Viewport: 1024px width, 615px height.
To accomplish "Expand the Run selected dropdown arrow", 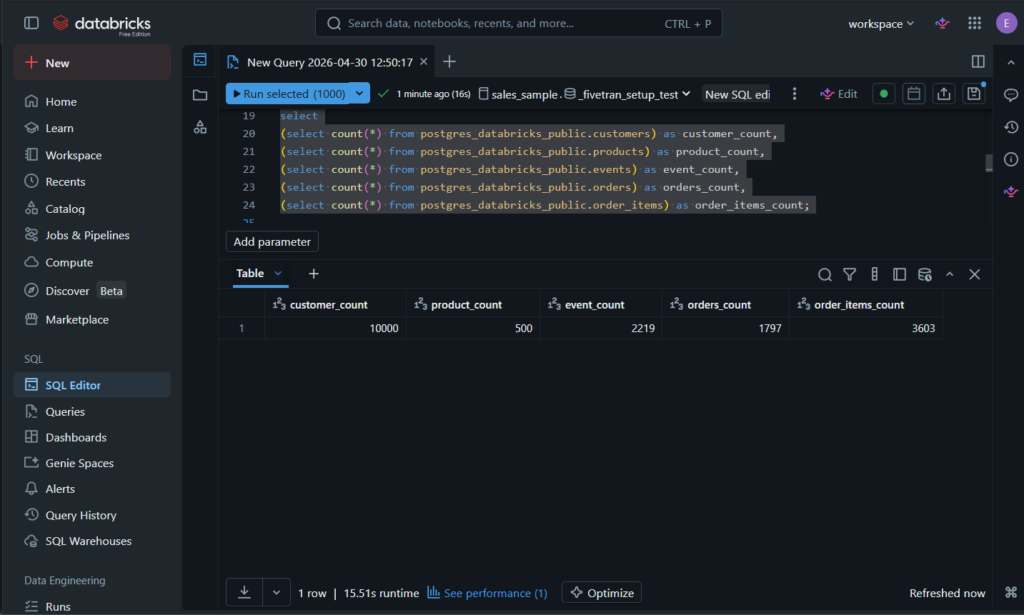I will (x=359, y=93).
